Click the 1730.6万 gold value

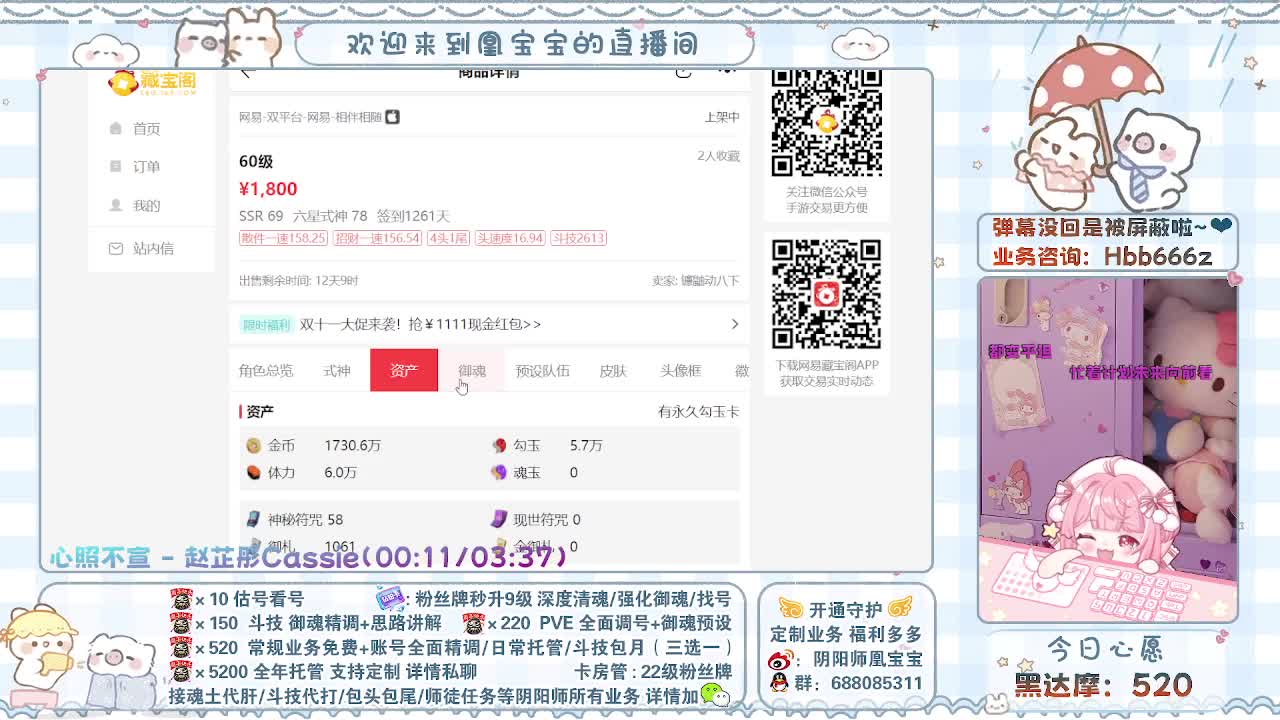coord(352,445)
